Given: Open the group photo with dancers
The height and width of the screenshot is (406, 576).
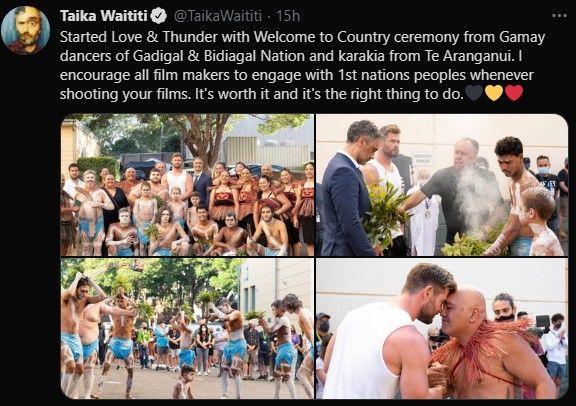Looking at the screenshot, I should click(187, 185).
